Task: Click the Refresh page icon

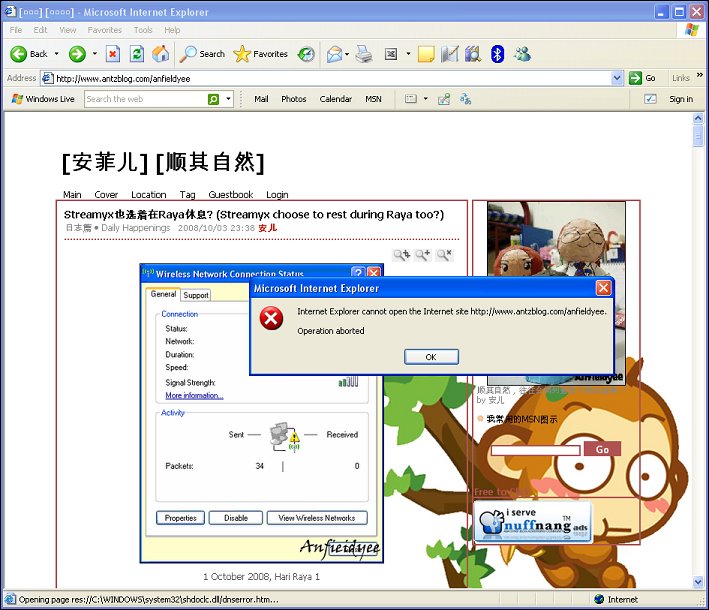Action: point(137,54)
